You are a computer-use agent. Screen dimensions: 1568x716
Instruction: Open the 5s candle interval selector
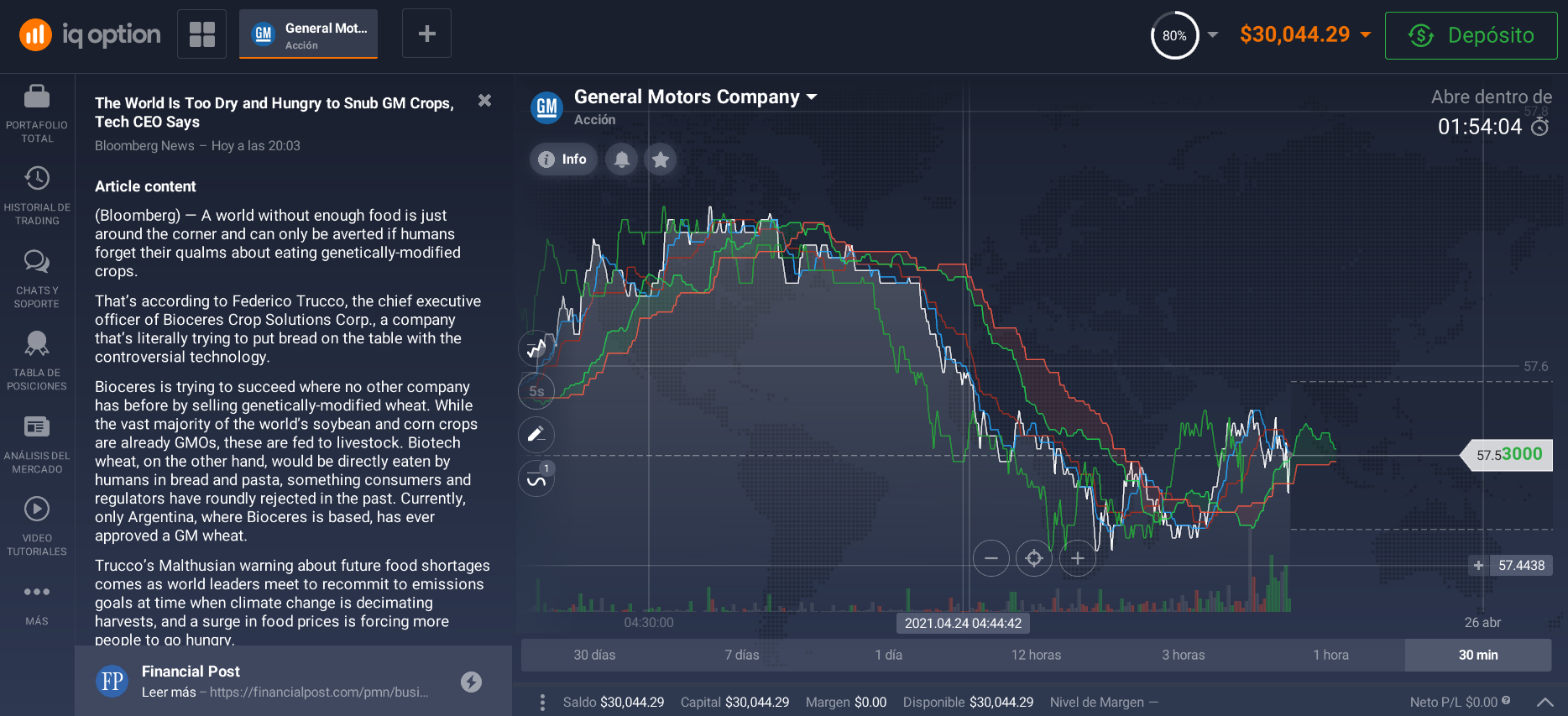tap(536, 391)
